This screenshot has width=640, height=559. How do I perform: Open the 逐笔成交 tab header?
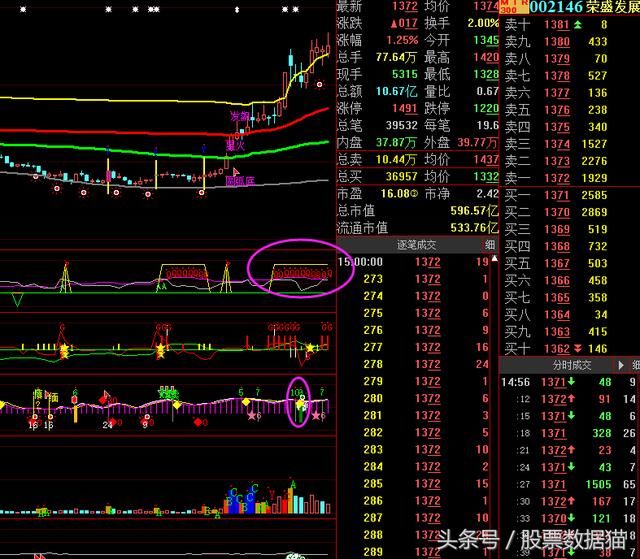[417, 244]
